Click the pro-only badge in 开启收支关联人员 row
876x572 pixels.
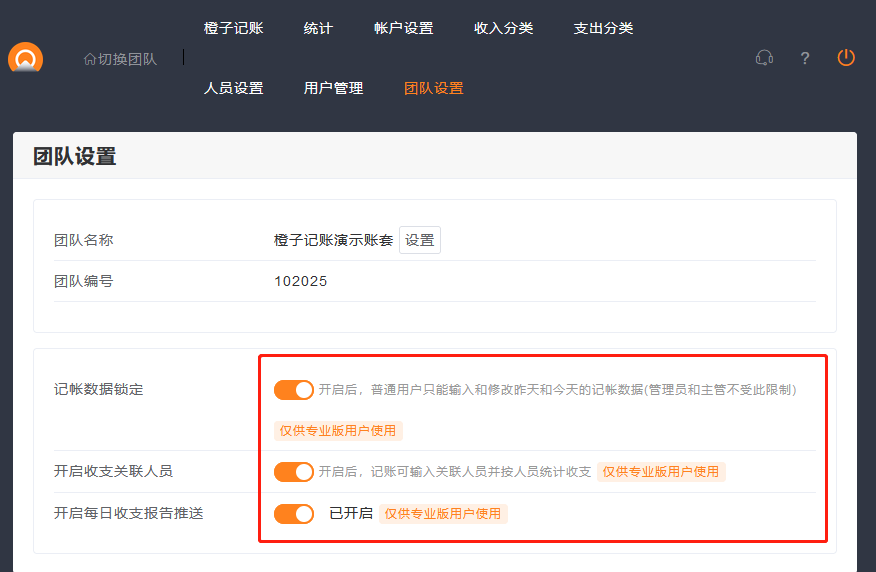(x=661, y=471)
